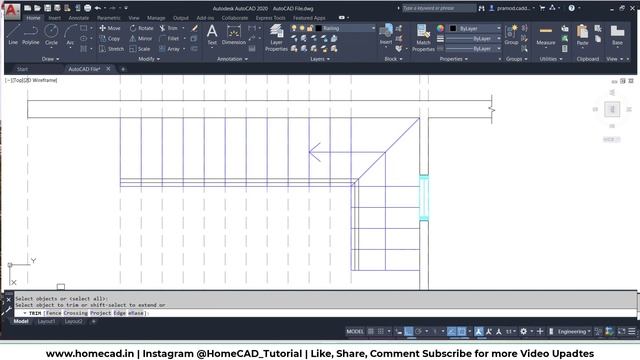Toggle annotation visibility in status bar
Screen dimensions: 640x360
click(479, 331)
